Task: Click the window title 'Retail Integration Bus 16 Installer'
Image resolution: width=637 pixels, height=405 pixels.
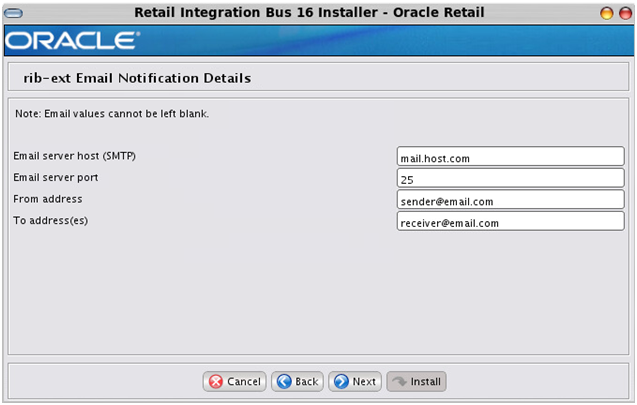Action: click(256, 13)
